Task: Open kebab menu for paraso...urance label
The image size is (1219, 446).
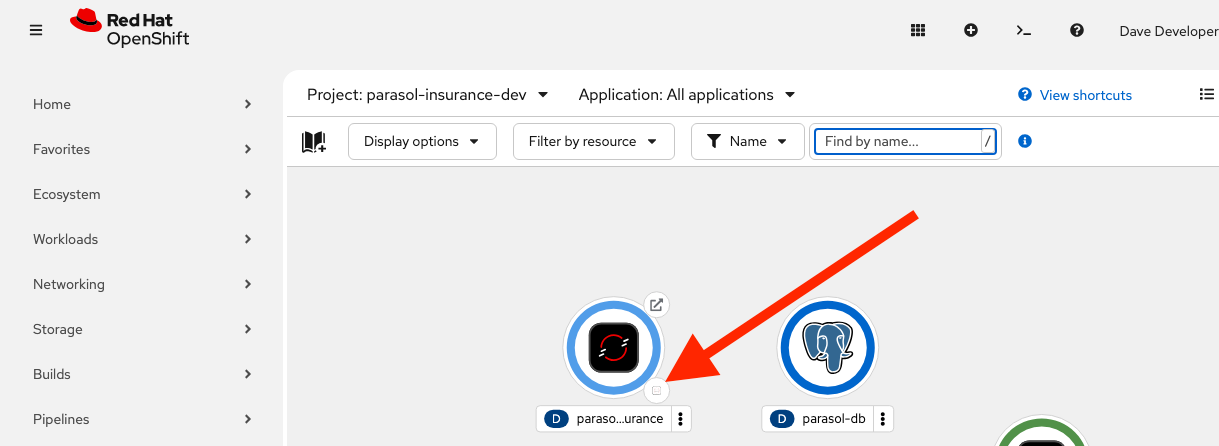Action: point(681,419)
